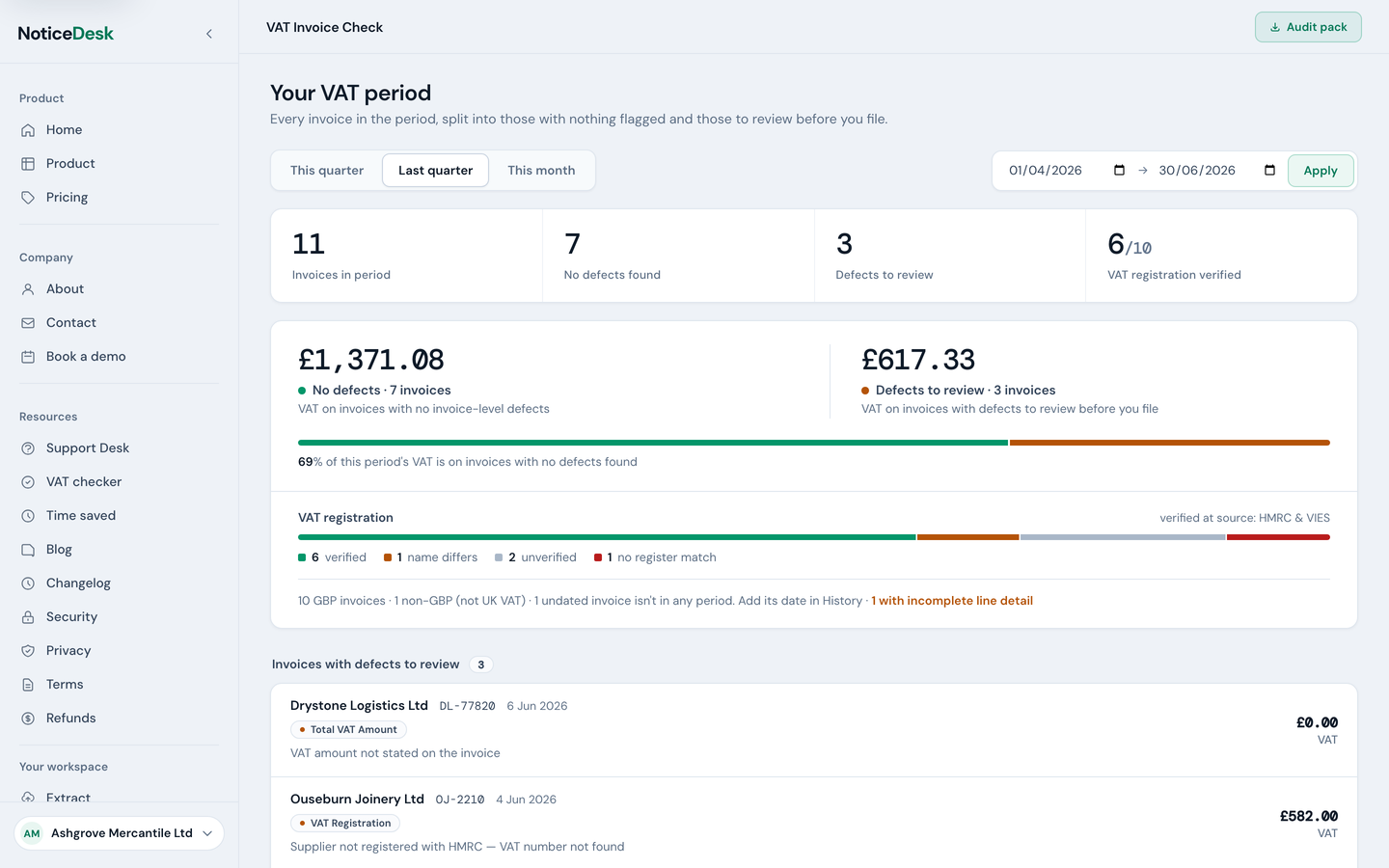1389x868 pixels.
Task: Click the £582.00 VAT amount
Action: click(1309, 816)
